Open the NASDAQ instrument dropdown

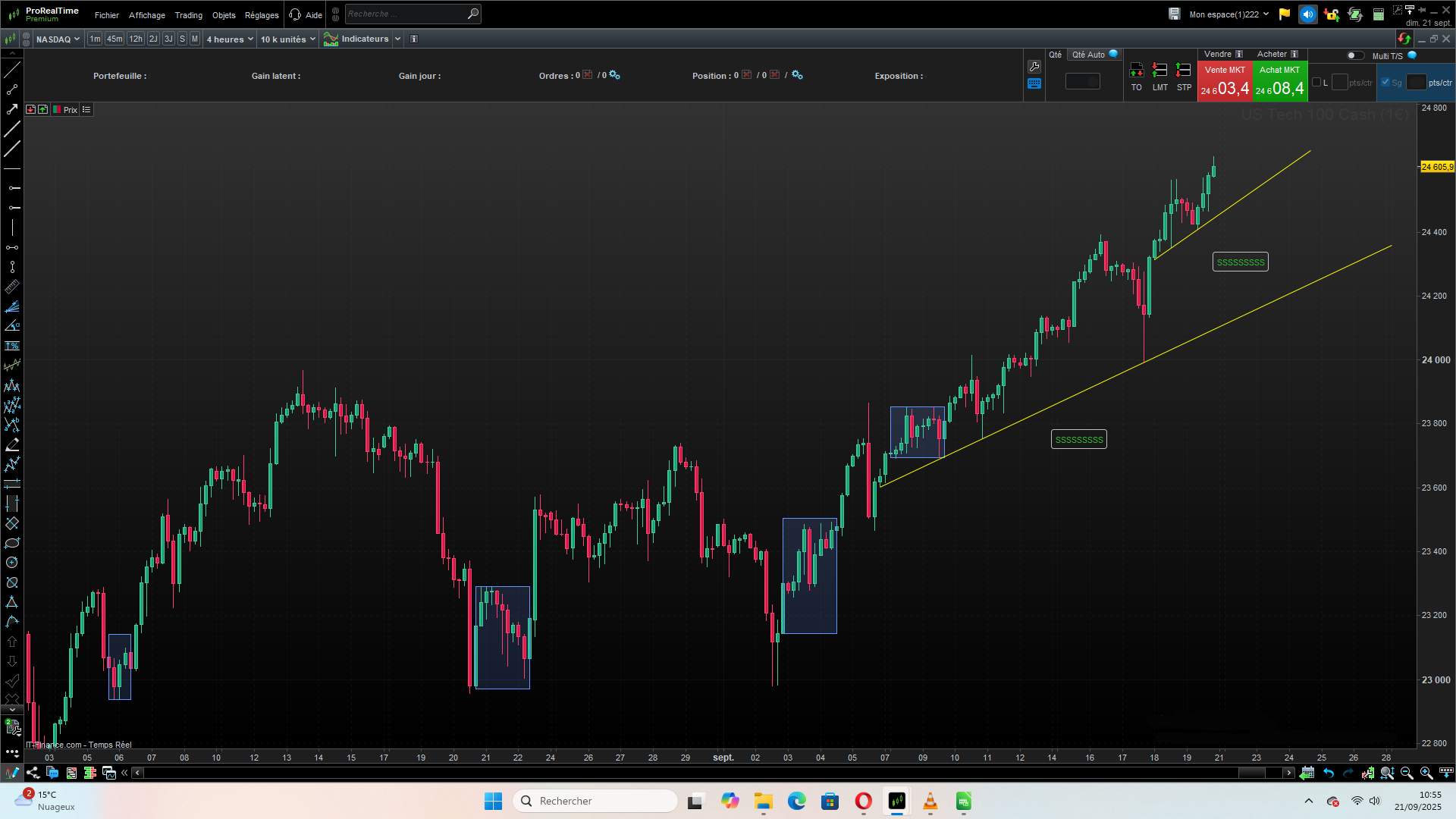tap(58, 39)
